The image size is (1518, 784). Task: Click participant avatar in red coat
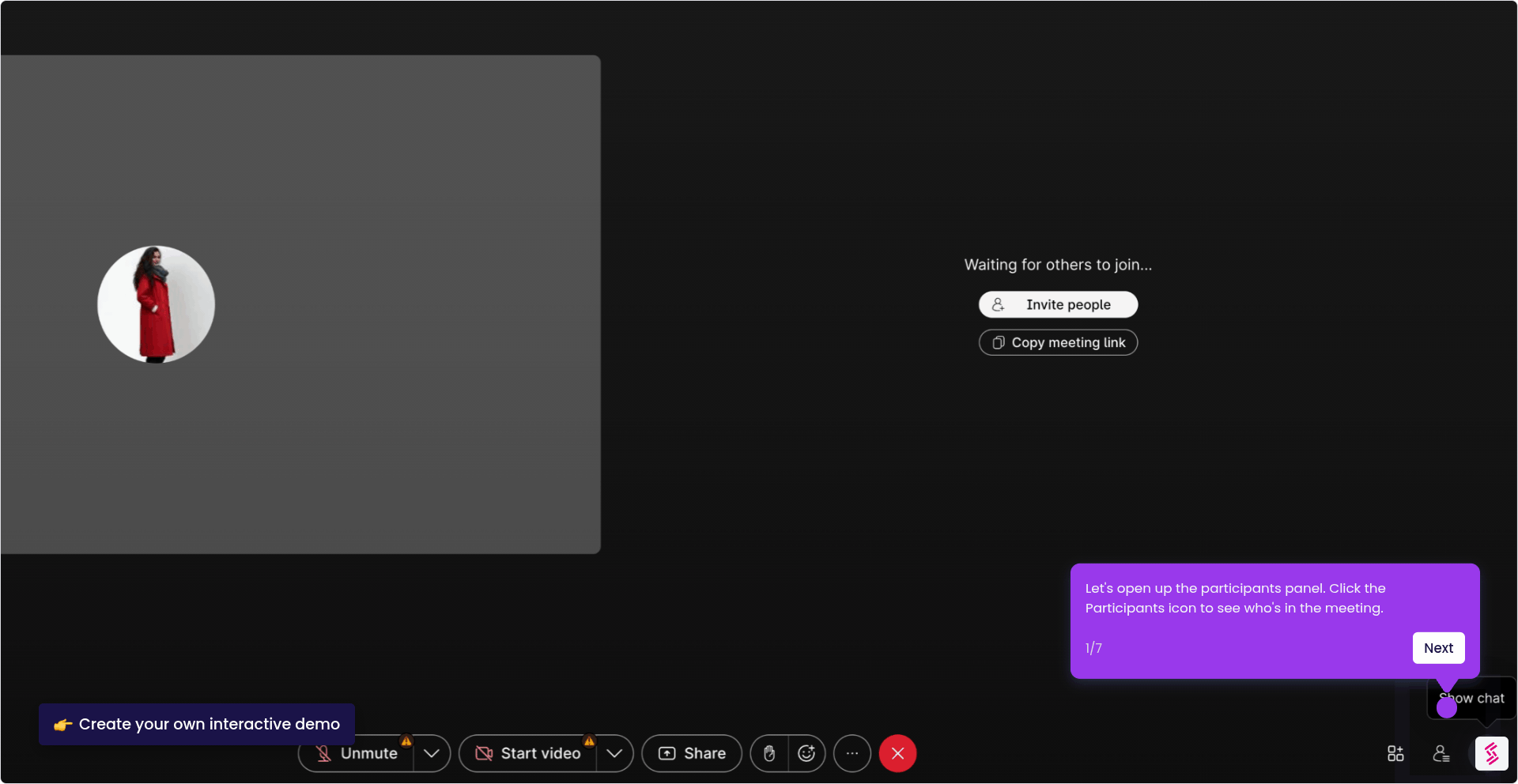click(156, 304)
